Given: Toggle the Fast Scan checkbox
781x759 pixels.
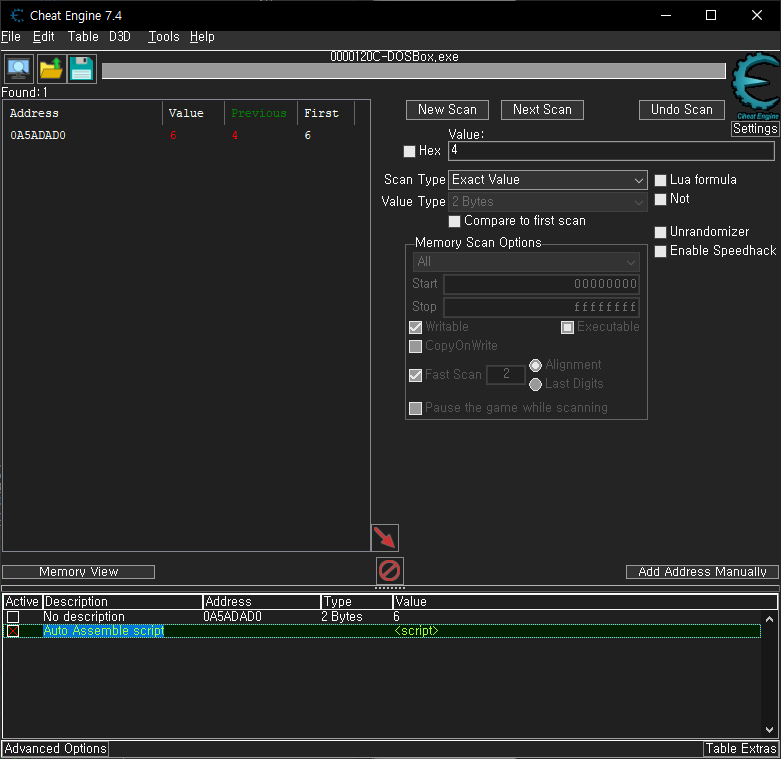Looking at the screenshot, I should tap(415, 375).
